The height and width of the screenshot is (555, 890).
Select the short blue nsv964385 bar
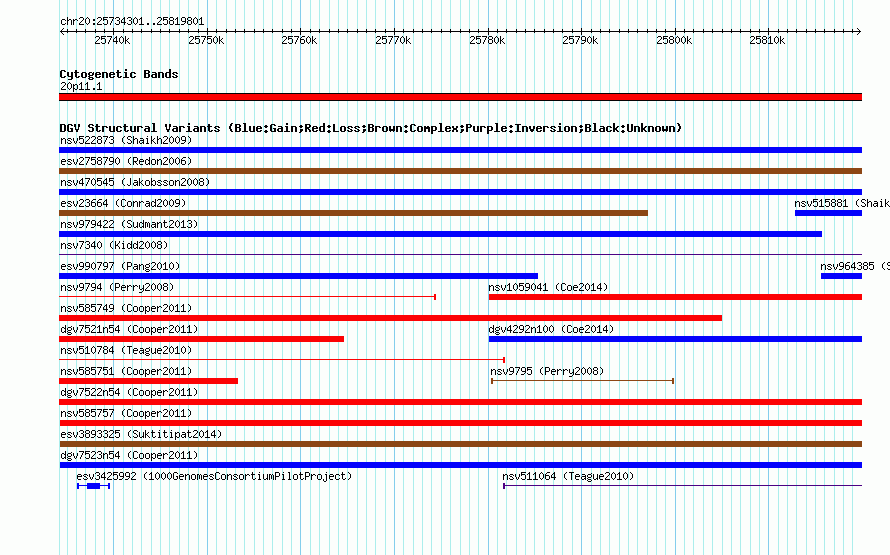coord(841,276)
